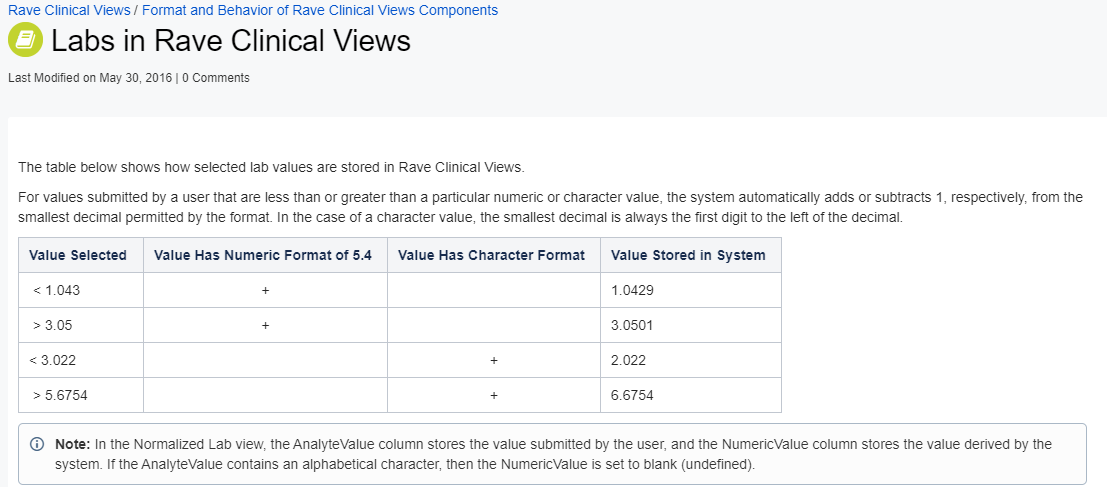Click the sentence starting 'The table below shows'
Screen dimensions: 1107x487
tap(272, 167)
